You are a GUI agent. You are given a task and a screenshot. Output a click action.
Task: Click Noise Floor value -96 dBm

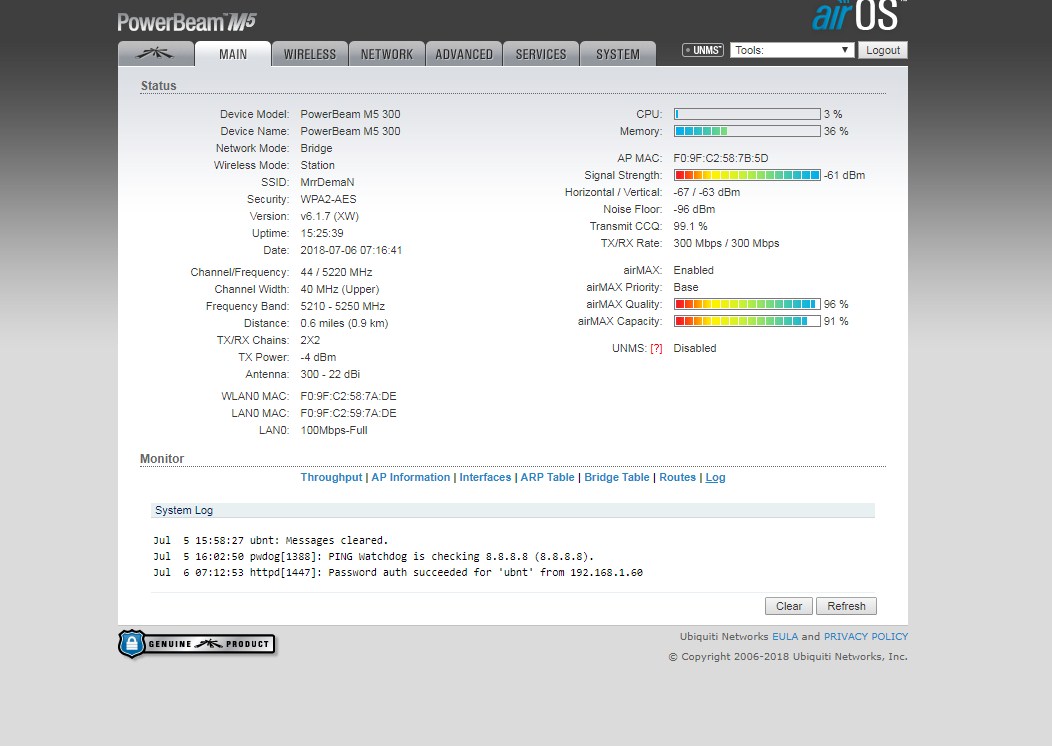pyautogui.click(x=694, y=209)
